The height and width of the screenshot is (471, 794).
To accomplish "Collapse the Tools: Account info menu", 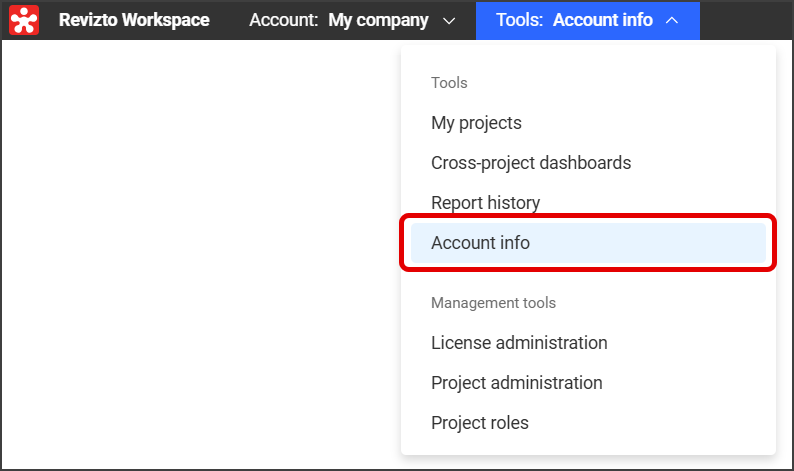I will (x=588, y=20).
